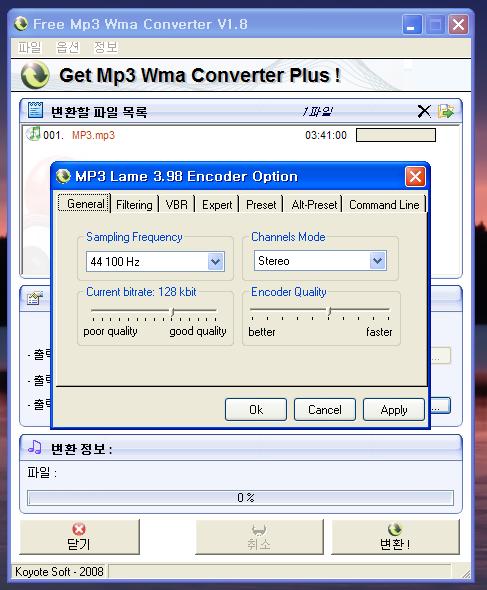Screen dimensions: 487x590
Task: Click the 03:41:00 duration value
Action: (326, 135)
